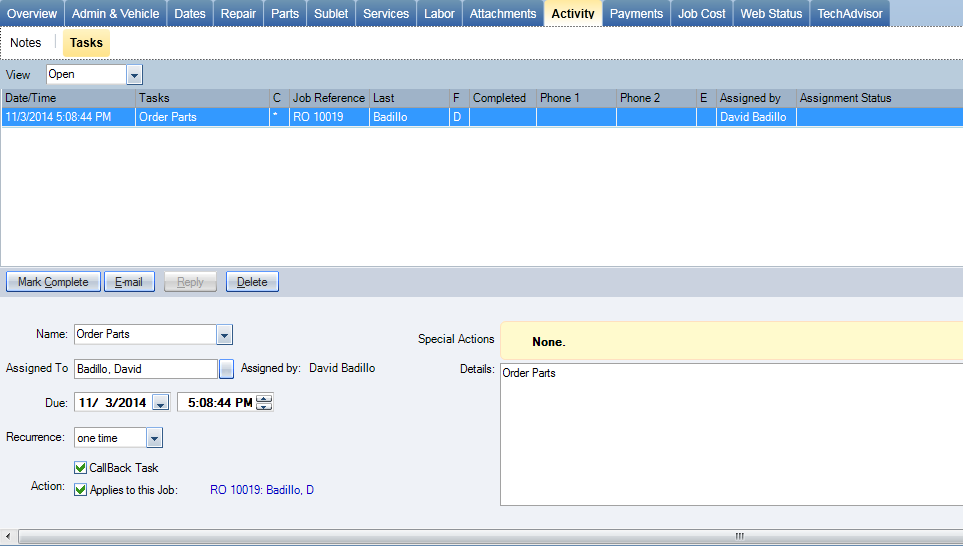Open the Notes sub-tab

coord(26,43)
